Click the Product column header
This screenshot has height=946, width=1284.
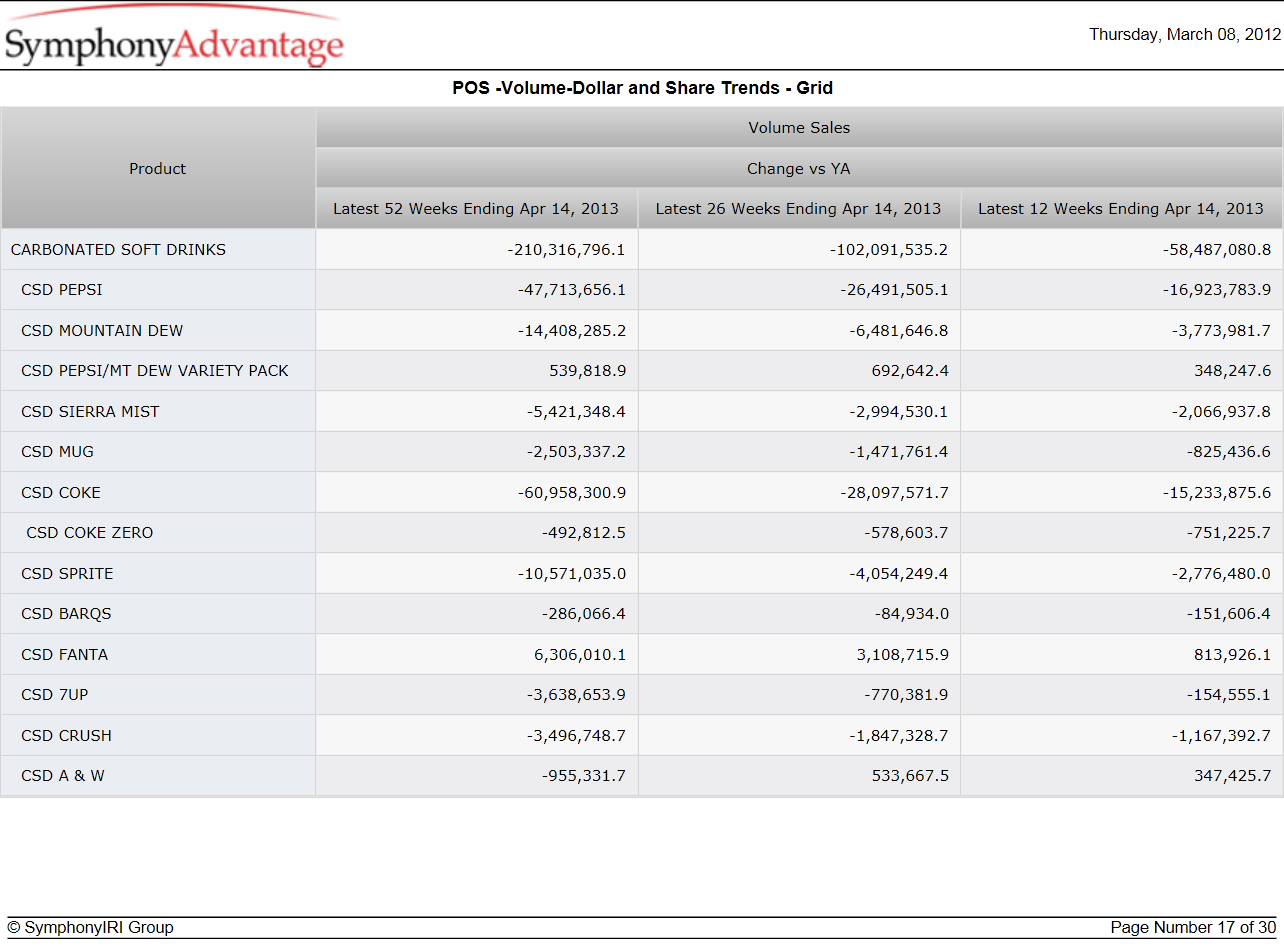coord(158,169)
